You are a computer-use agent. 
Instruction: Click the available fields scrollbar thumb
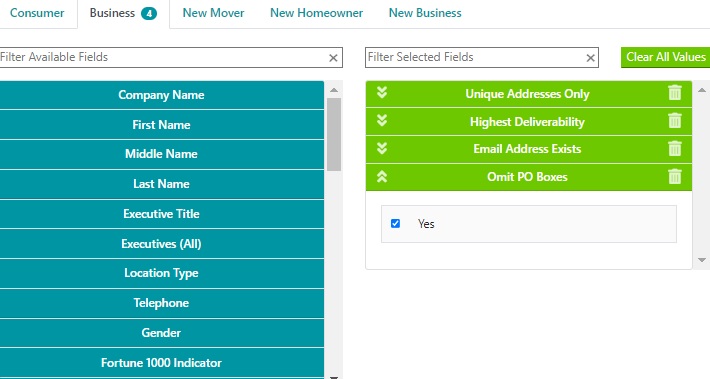(334, 134)
